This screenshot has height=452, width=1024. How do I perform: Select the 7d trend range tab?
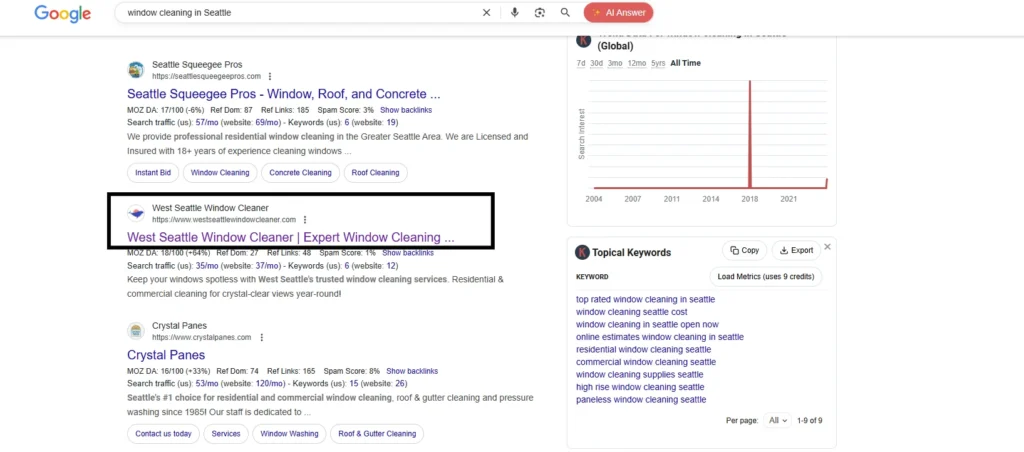581,63
